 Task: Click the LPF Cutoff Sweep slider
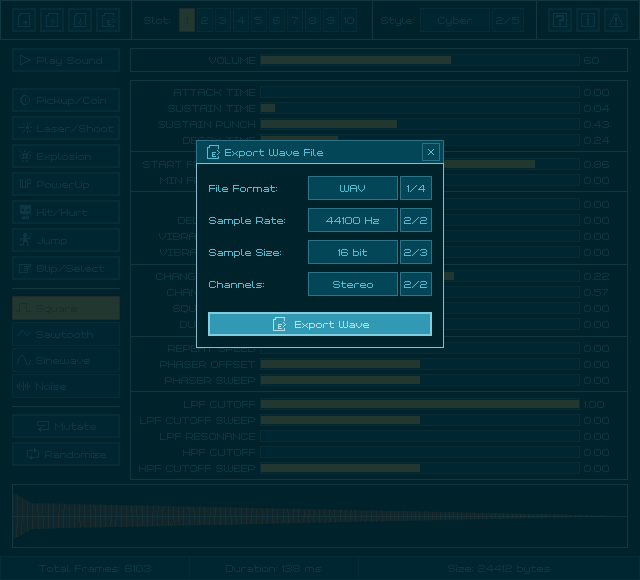[x=420, y=420]
